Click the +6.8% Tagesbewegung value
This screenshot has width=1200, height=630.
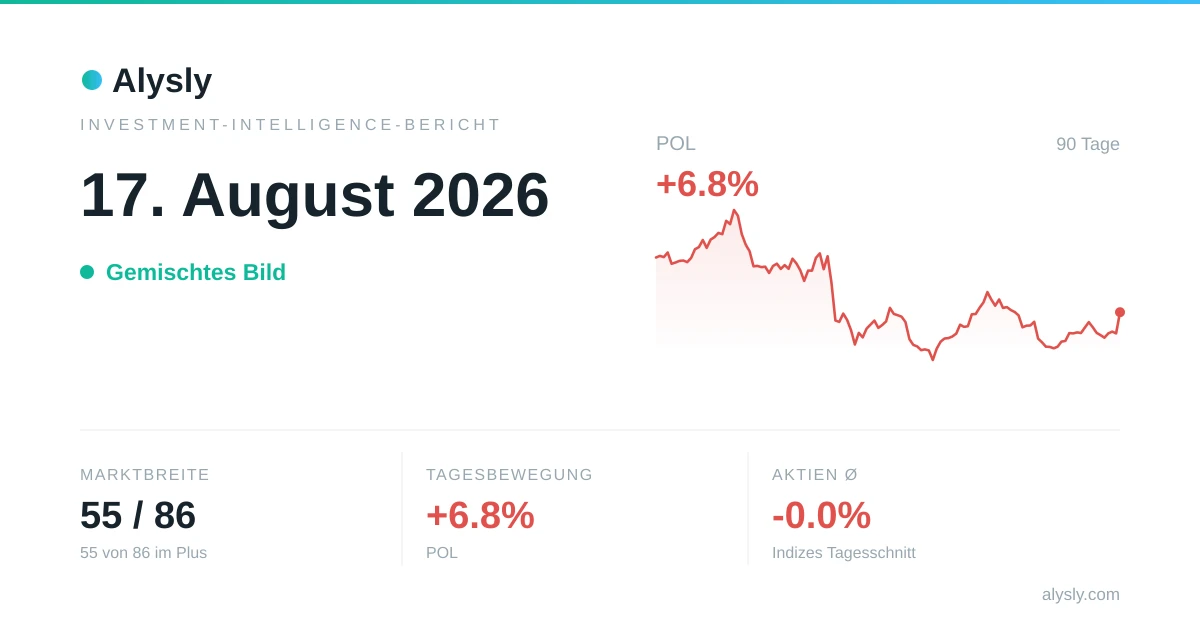pos(480,516)
